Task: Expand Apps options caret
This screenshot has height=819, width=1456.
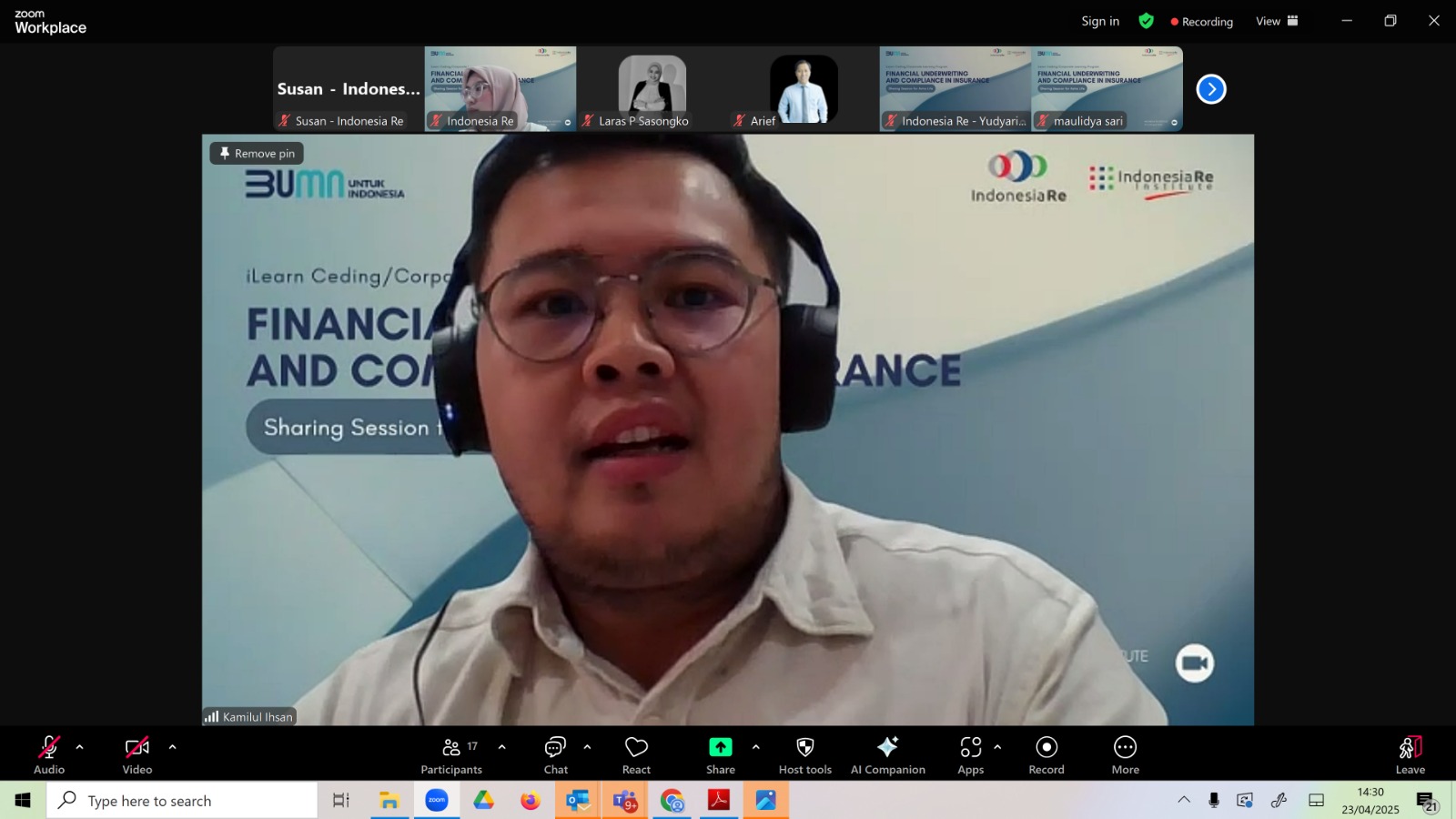Action: click(x=997, y=747)
